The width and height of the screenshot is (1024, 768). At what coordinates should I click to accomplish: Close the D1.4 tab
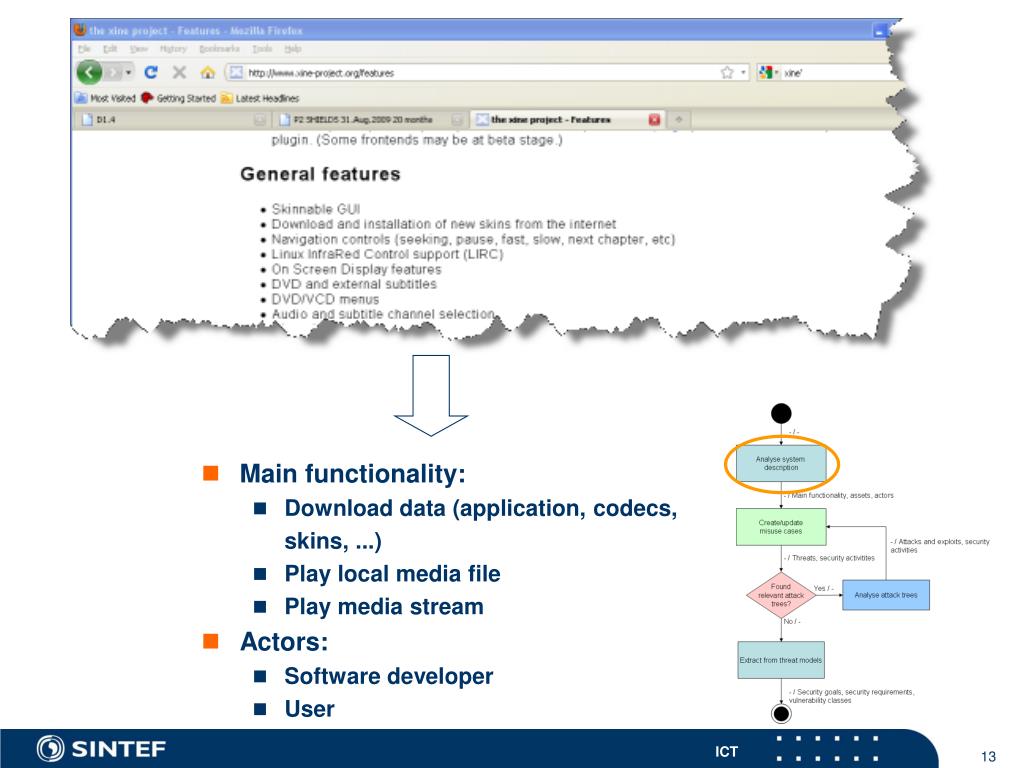coord(259,120)
